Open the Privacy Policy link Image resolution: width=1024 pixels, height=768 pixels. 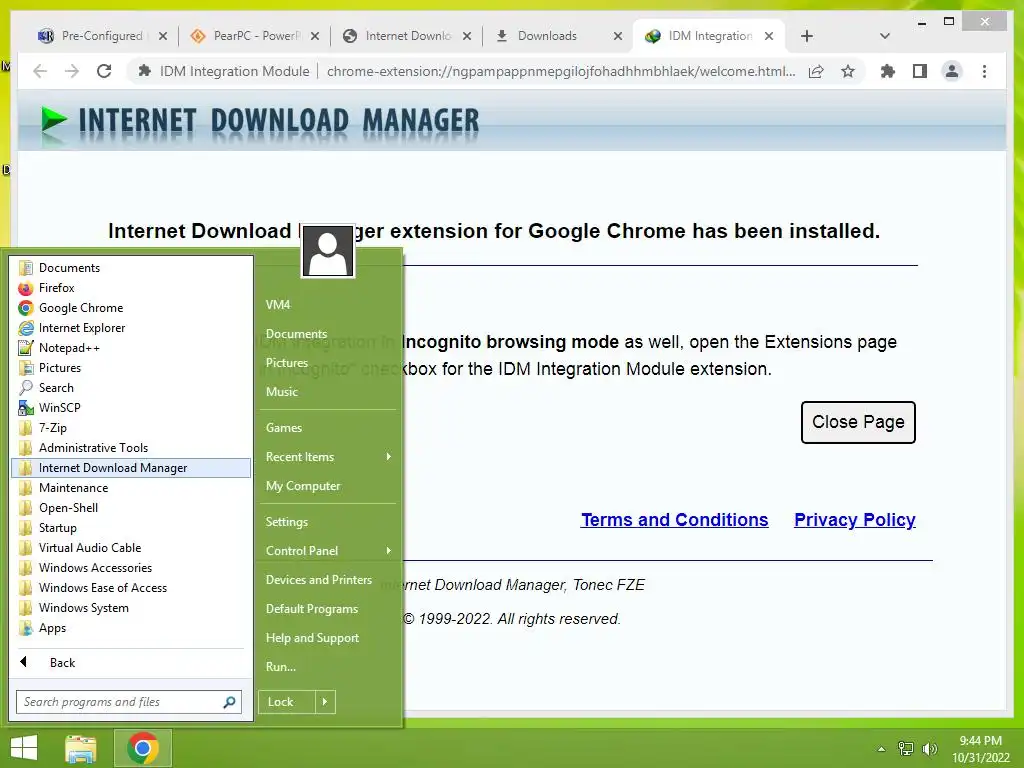pyautogui.click(x=855, y=520)
